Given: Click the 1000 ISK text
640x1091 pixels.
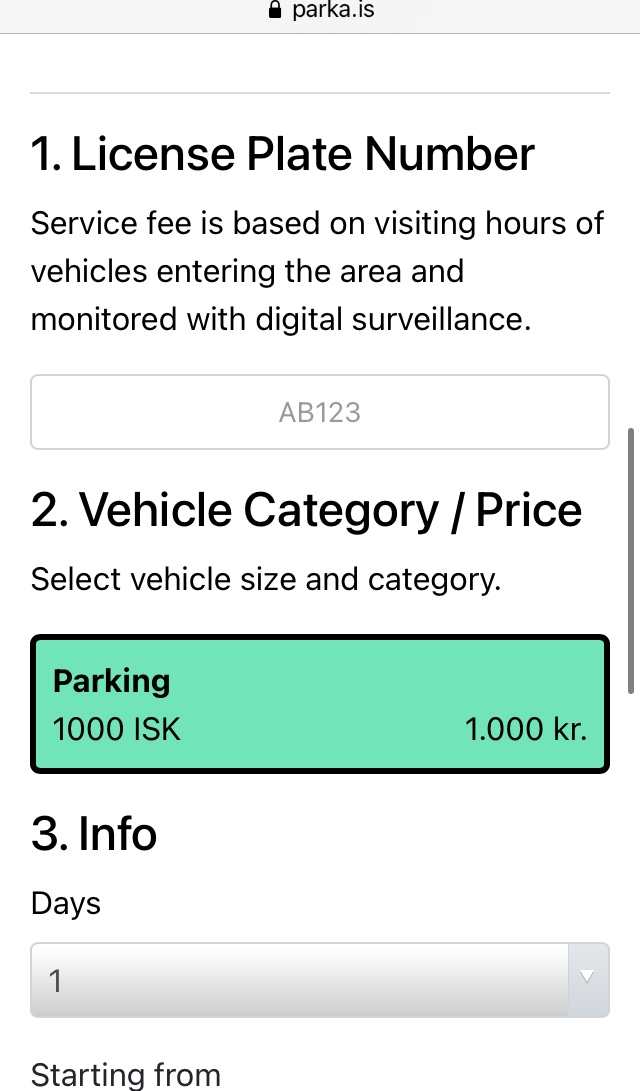Looking at the screenshot, I should [117, 729].
